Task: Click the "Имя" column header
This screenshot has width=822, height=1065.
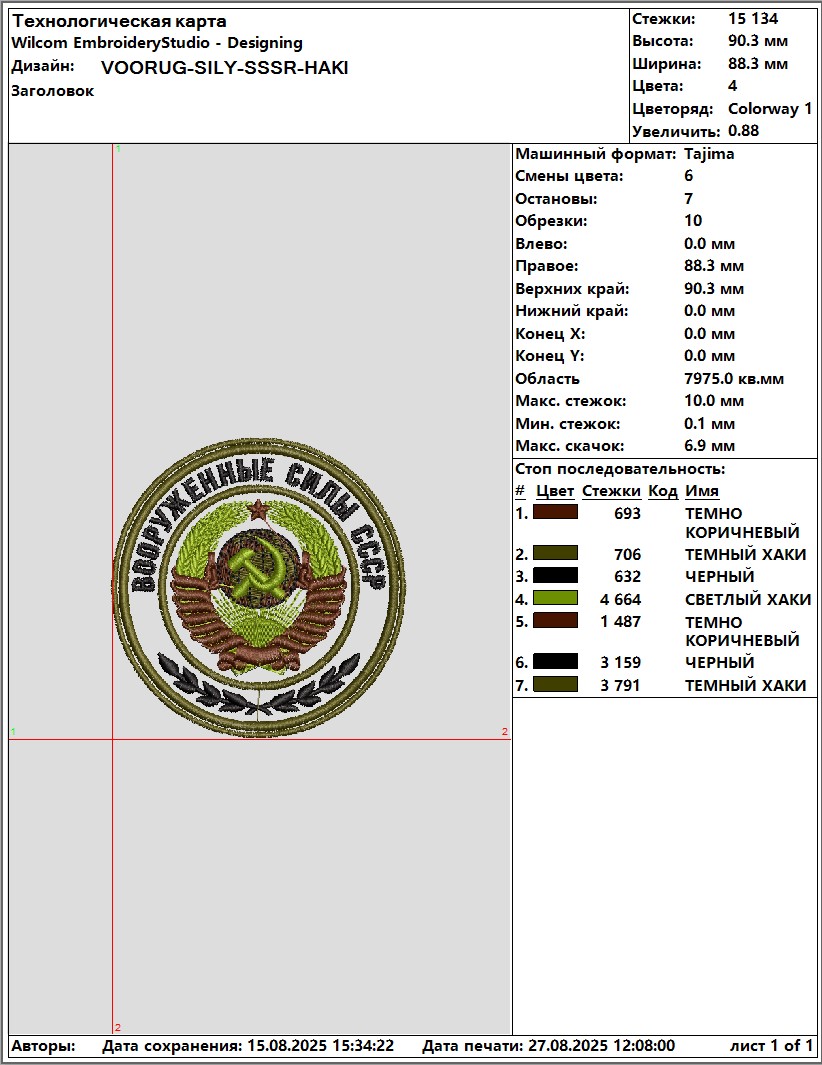Action: tap(701, 491)
